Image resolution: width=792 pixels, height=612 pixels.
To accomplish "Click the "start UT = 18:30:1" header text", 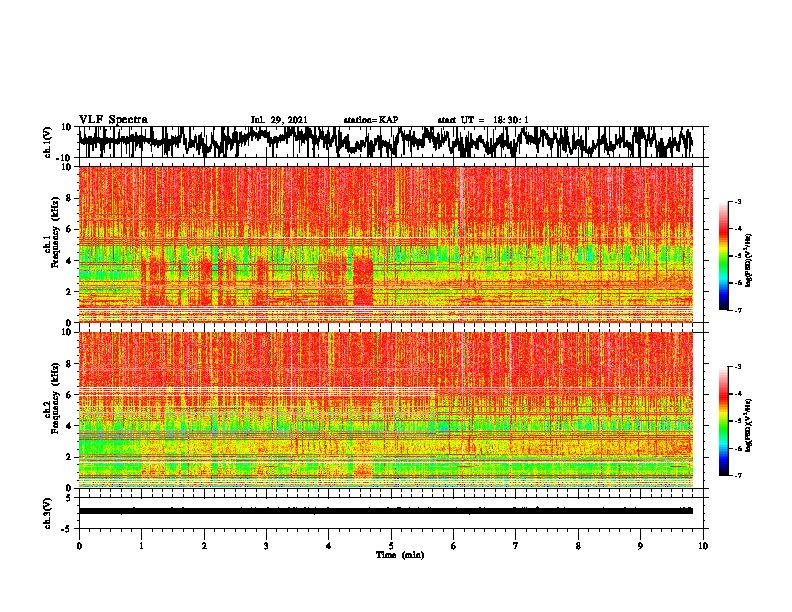I will click(483, 120).
